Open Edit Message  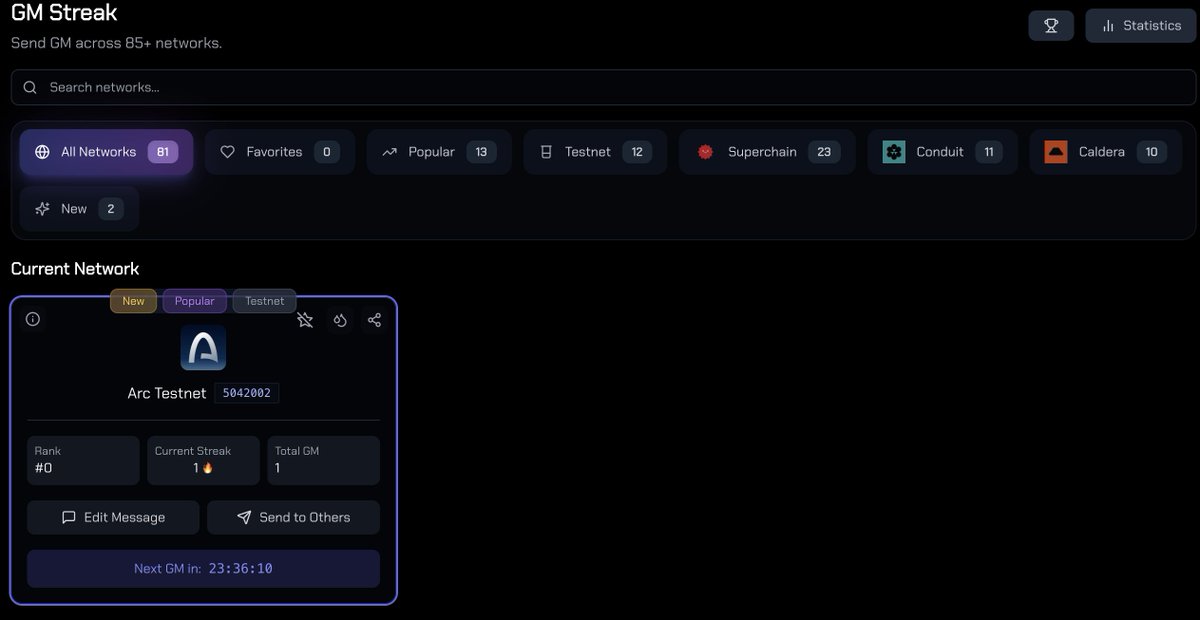pos(113,517)
